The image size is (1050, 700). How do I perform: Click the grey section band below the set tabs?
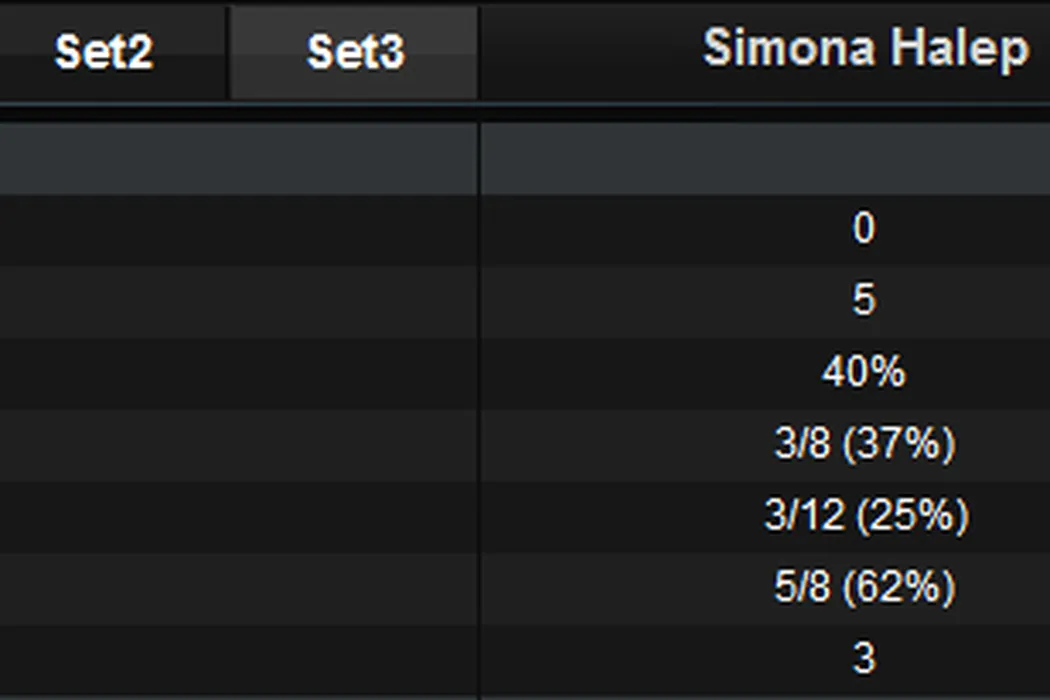click(238, 158)
